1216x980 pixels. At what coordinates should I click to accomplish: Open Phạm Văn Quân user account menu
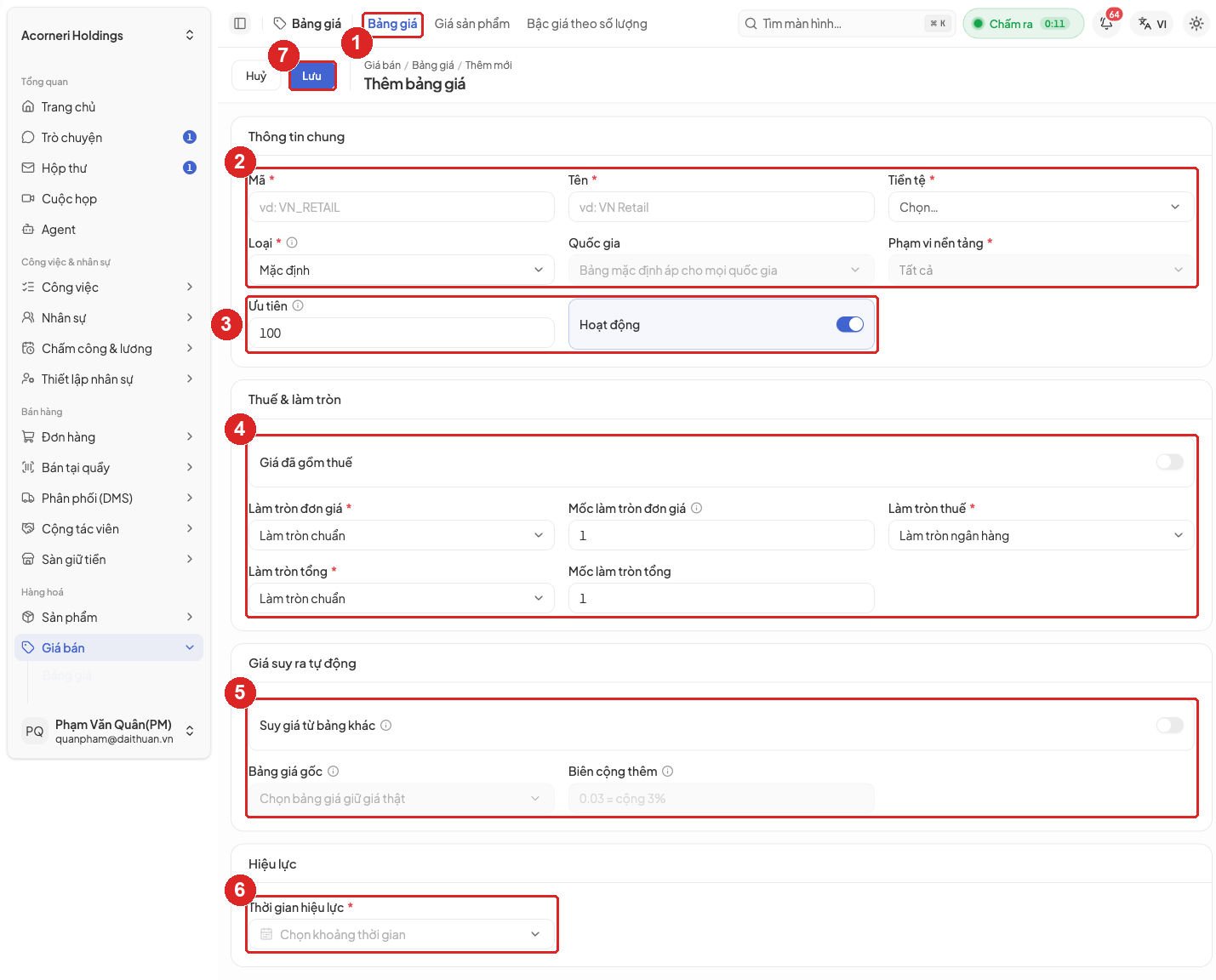[109, 731]
